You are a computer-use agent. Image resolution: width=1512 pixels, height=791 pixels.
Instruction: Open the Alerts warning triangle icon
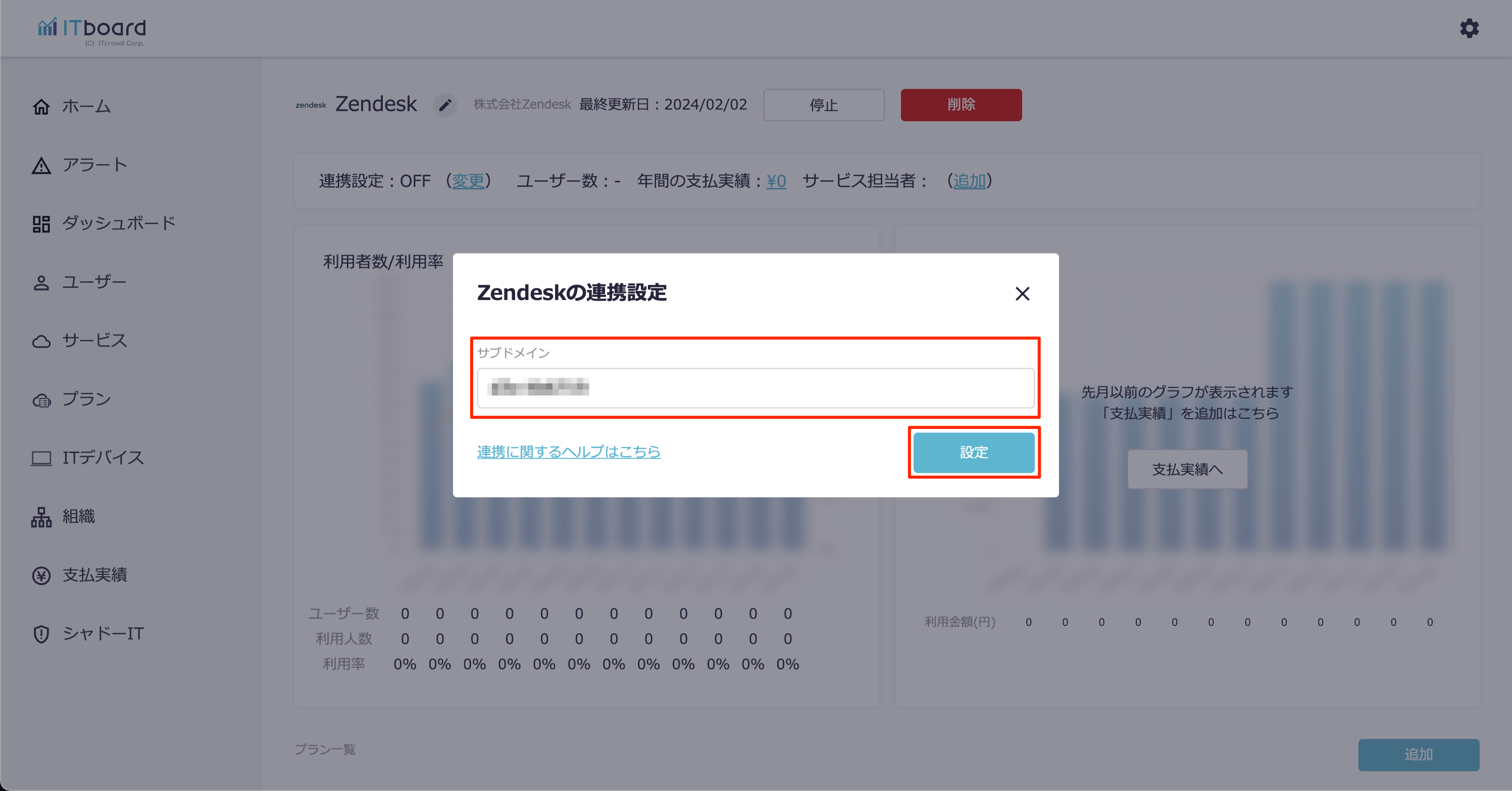coord(41,166)
